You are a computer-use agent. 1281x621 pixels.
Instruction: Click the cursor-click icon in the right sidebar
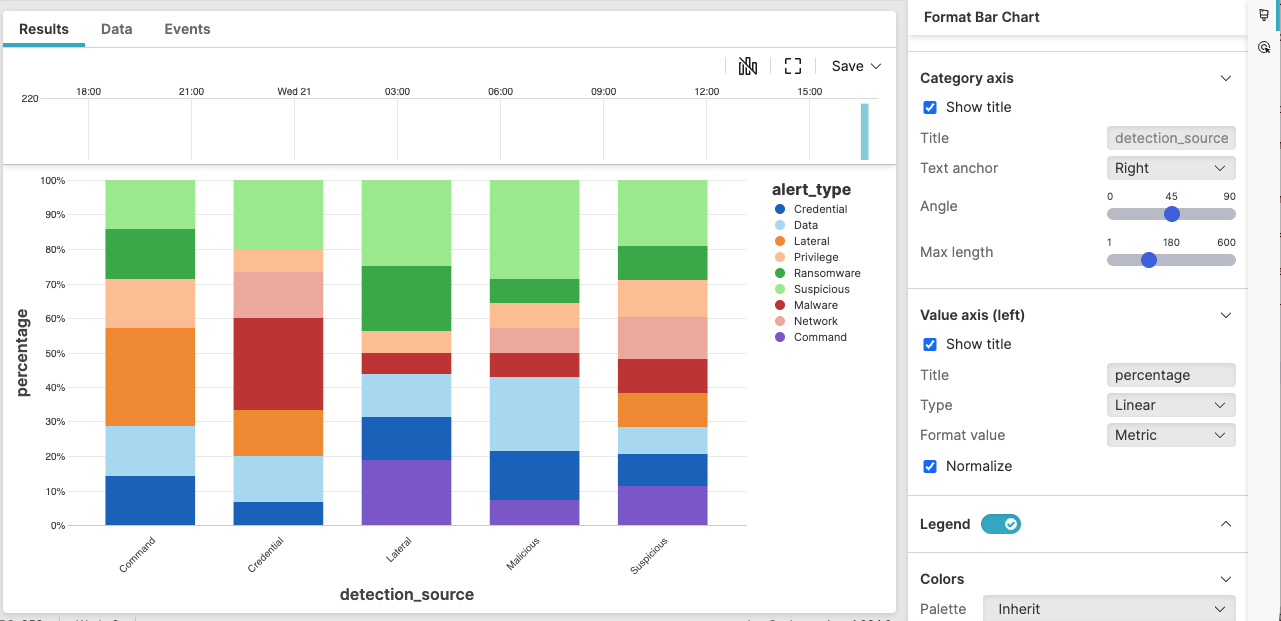pos(1262,47)
